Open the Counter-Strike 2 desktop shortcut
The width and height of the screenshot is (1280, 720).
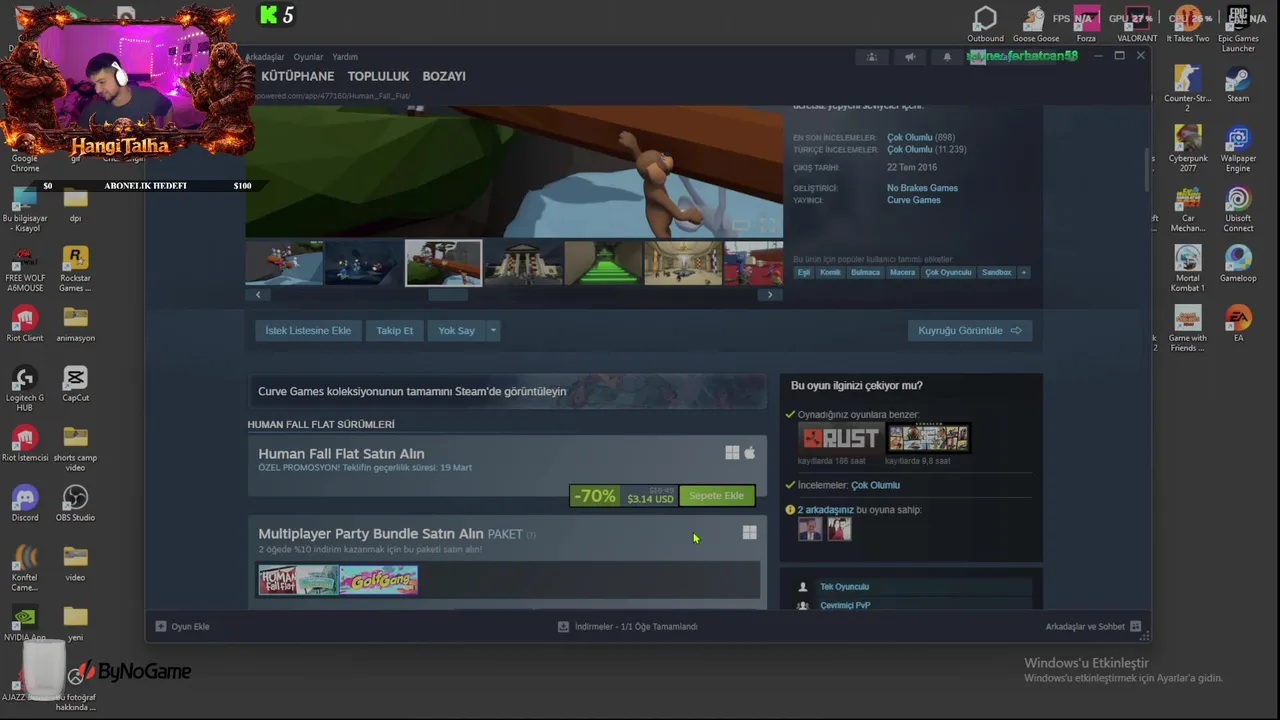(1187, 88)
